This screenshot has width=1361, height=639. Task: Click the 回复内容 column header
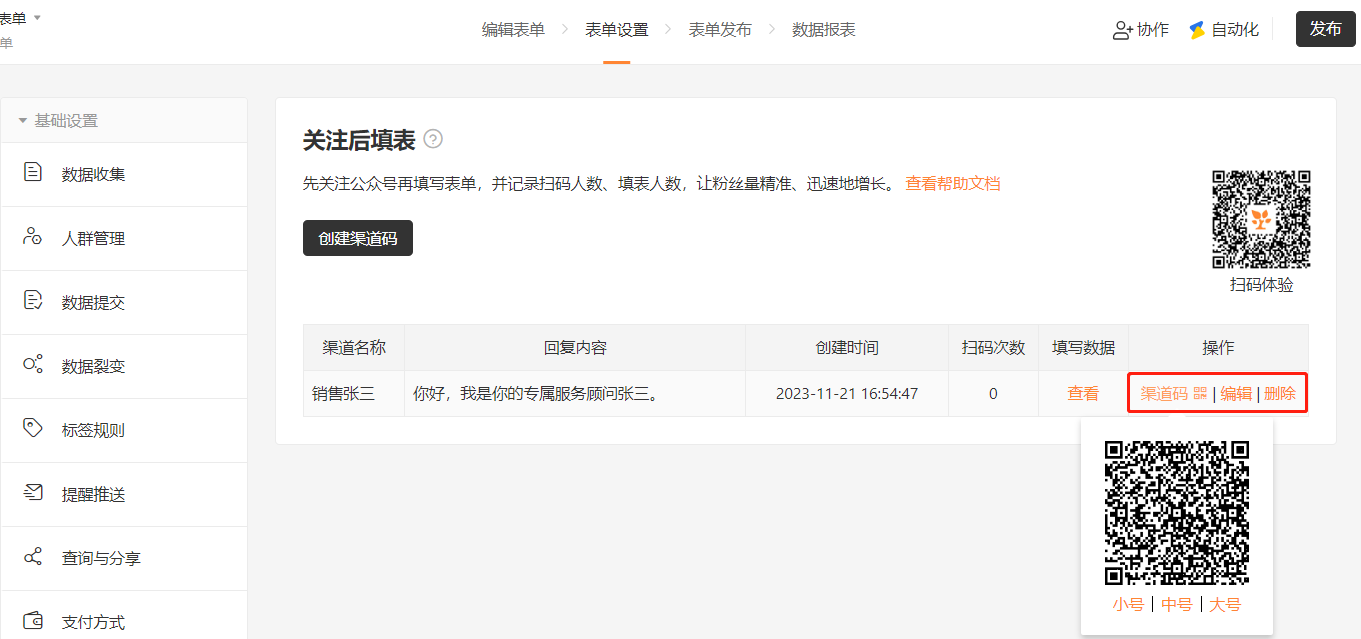(575, 348)
